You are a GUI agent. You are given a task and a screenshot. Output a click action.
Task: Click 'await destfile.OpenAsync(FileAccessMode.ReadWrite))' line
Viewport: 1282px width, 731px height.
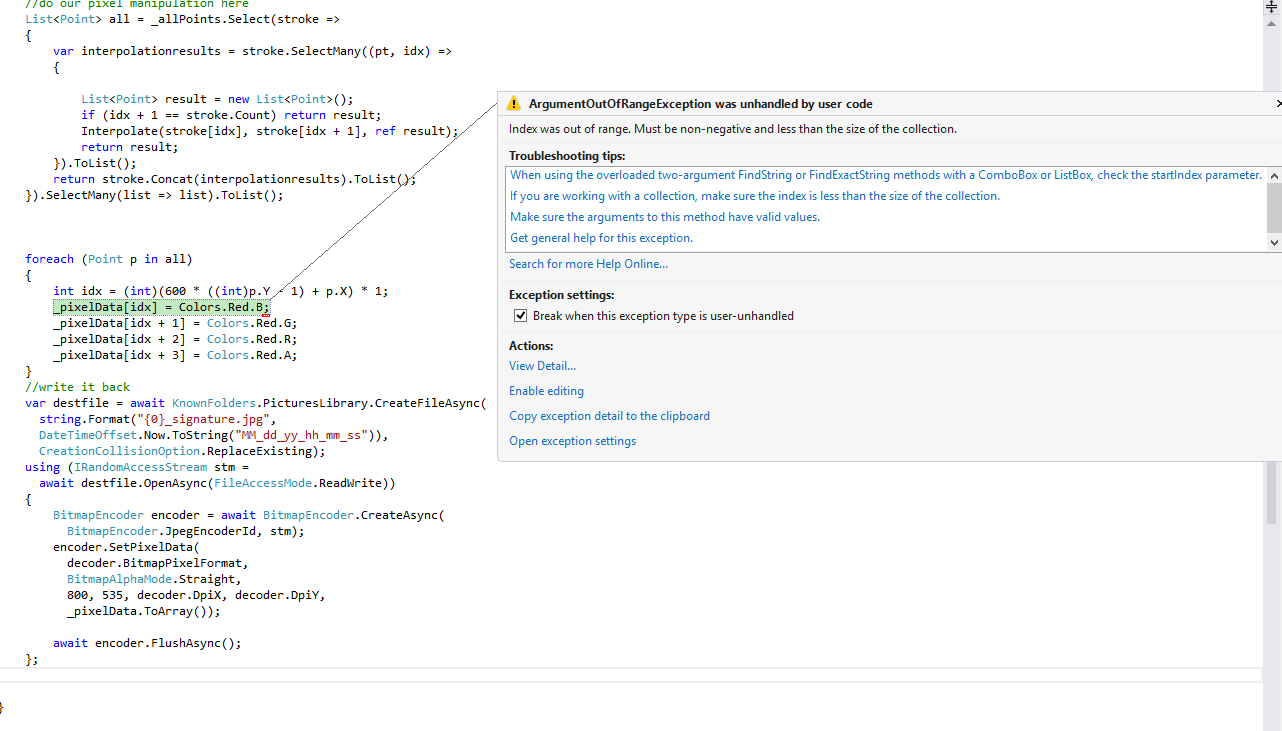coord(217,483)
